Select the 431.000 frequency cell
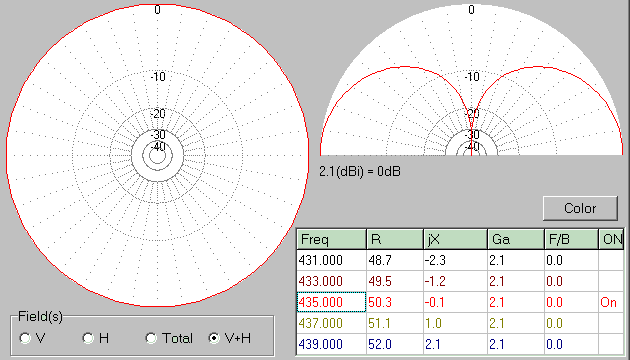Viewport: 630px width, 360px height. (331, 260)
